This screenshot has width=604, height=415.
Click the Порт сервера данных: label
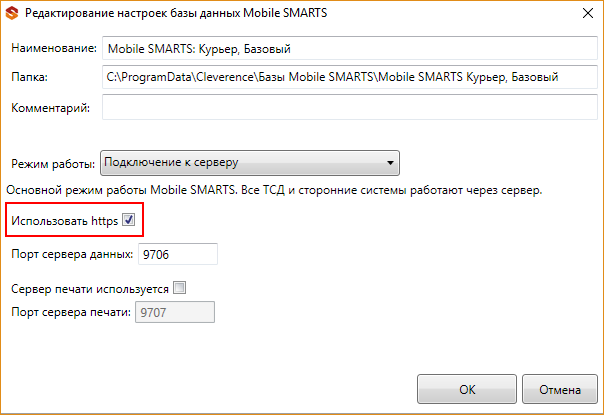pyautogui.click(x=72, y=254)
